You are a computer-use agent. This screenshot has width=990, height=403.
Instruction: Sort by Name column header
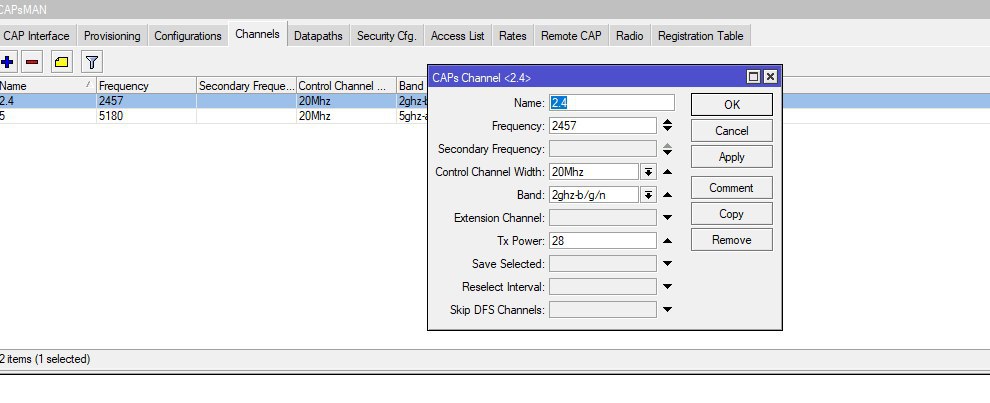tap(47, 86)
